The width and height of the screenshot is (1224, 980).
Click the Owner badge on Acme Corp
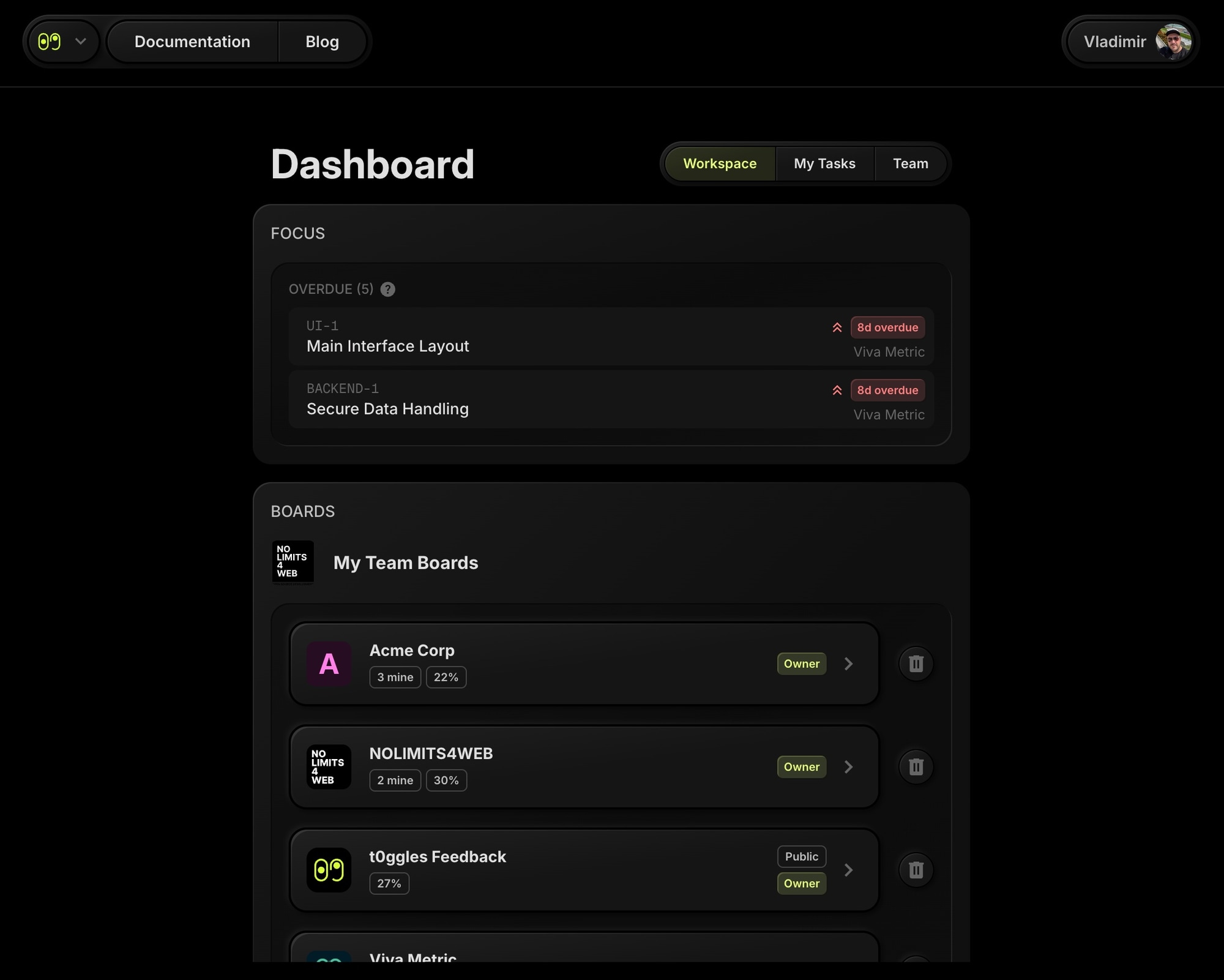[801, 664]
